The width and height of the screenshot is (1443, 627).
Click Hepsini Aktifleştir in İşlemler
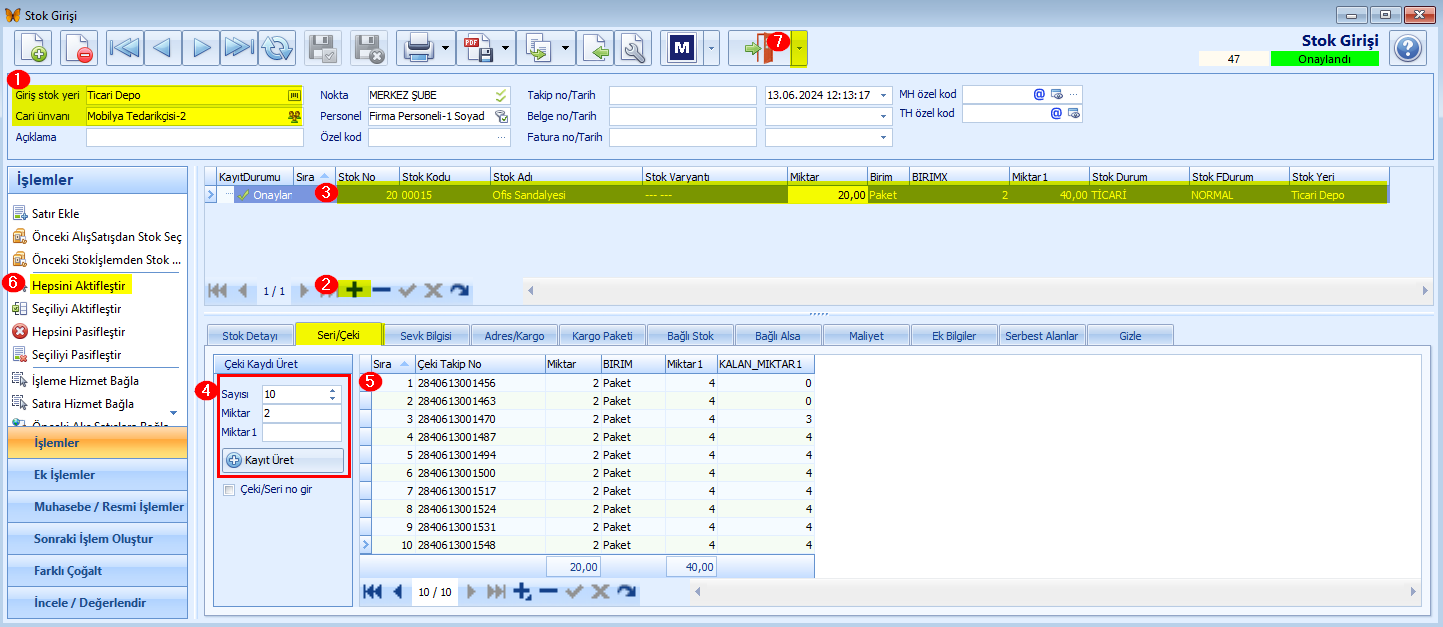pos(78,286)
